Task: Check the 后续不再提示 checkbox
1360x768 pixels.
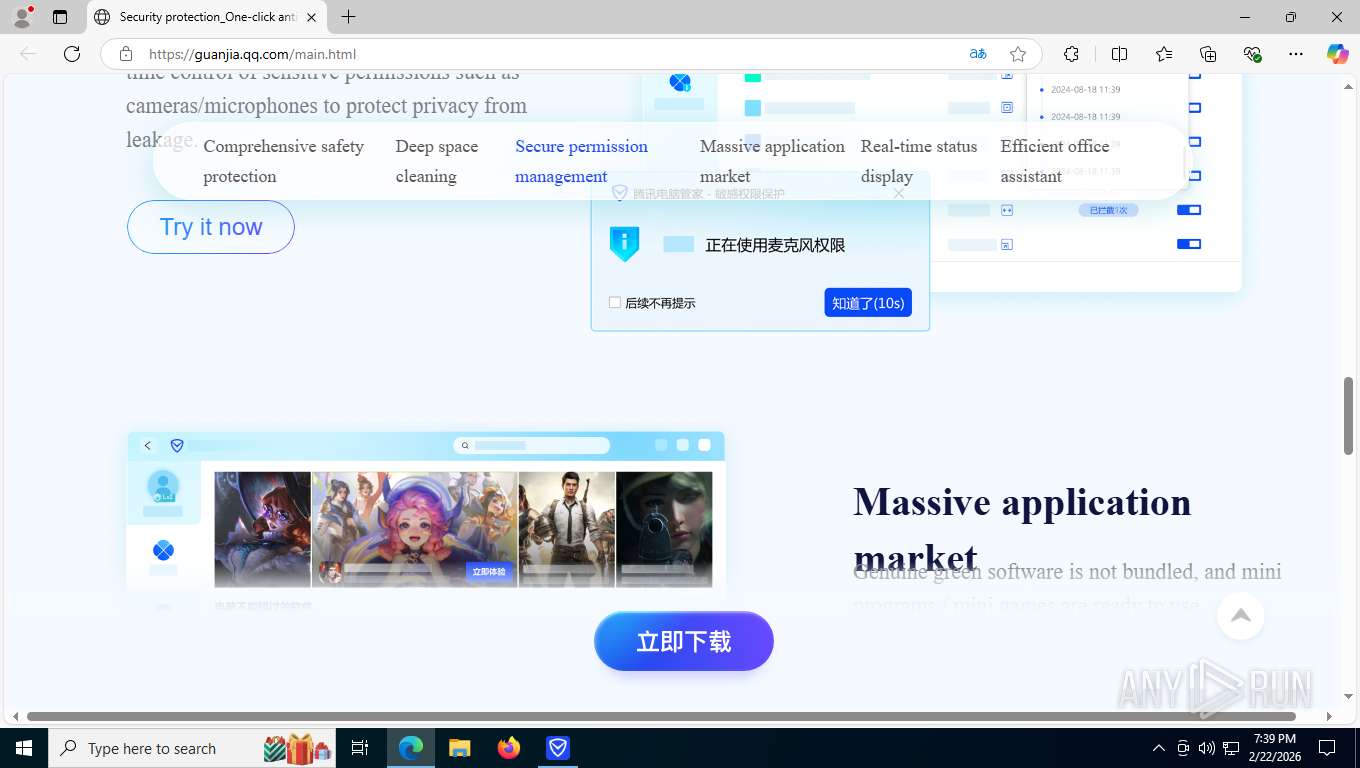Action: 615,302
